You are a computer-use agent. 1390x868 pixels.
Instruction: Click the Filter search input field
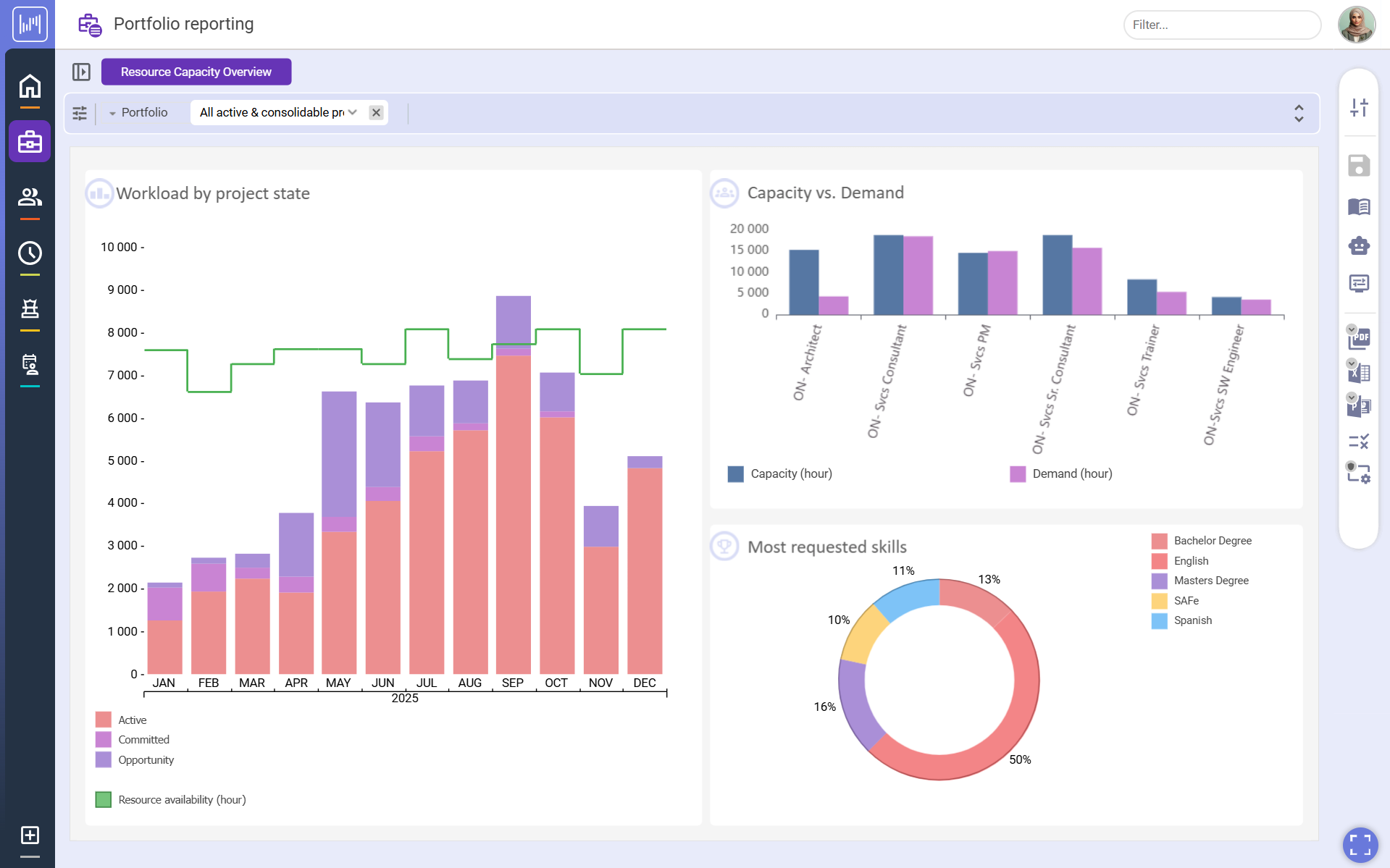tap(1221, 25)
